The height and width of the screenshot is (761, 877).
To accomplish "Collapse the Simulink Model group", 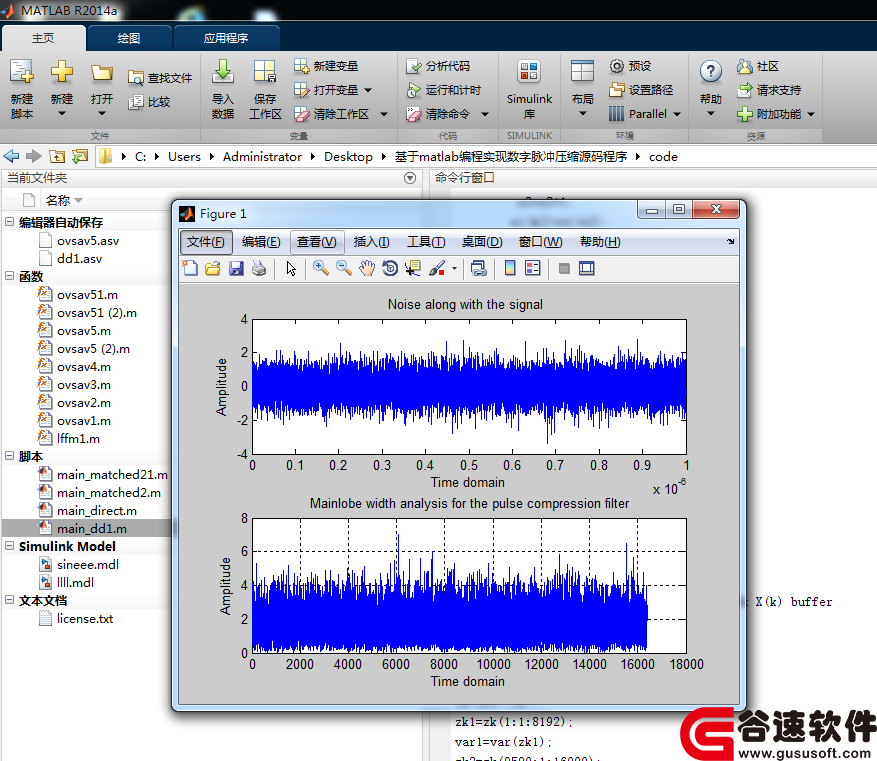I will [10, 546].
